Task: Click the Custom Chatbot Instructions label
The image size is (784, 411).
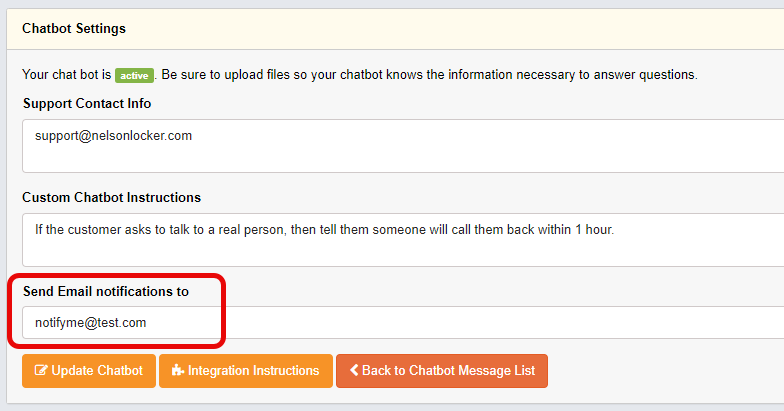Action: pyautogui.click(x=111, y=197)
